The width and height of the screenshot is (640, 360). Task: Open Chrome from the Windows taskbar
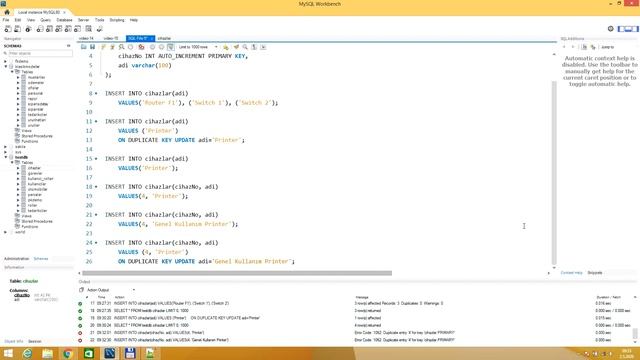(68, 353)
